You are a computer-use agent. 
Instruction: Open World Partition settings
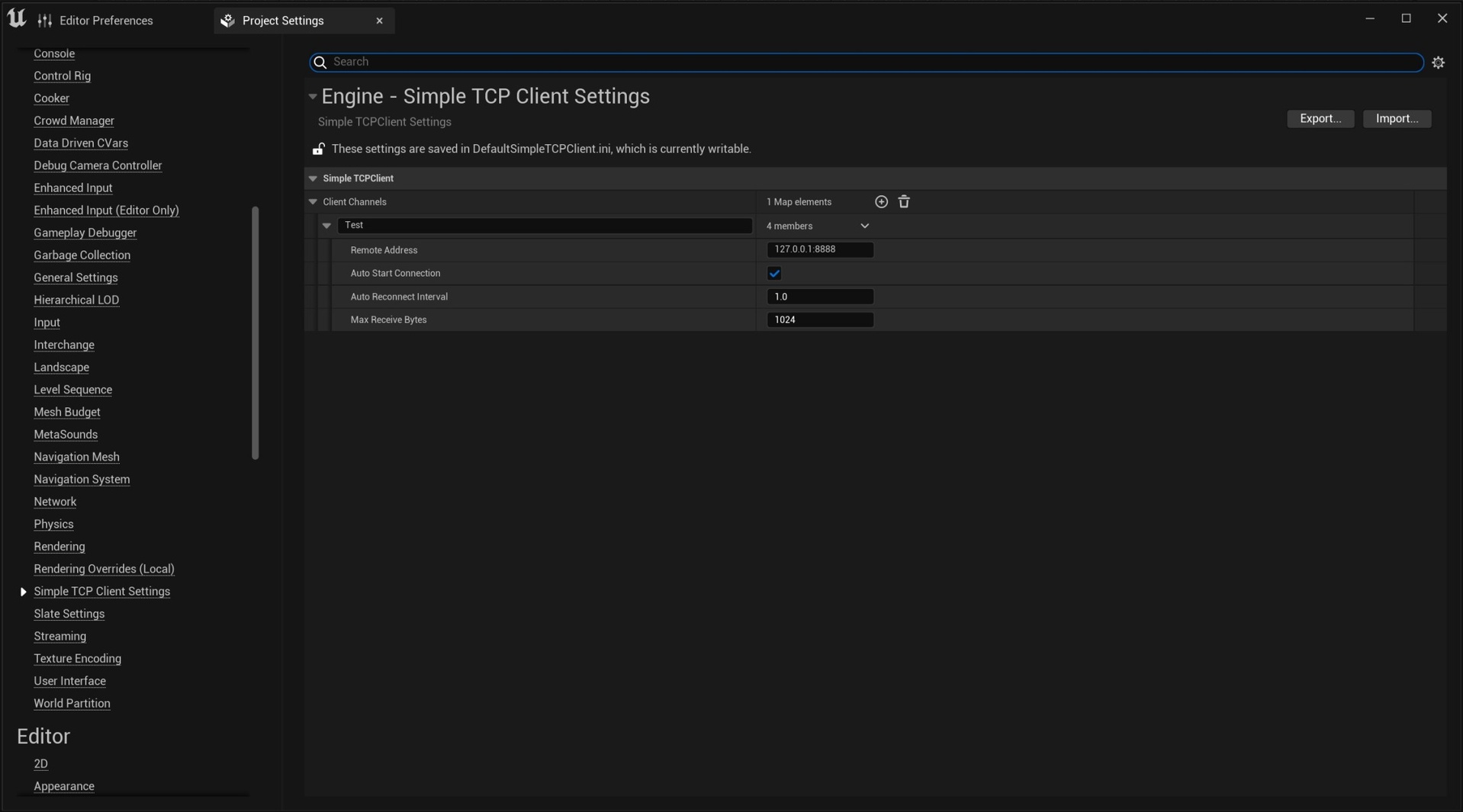(72, 704)
